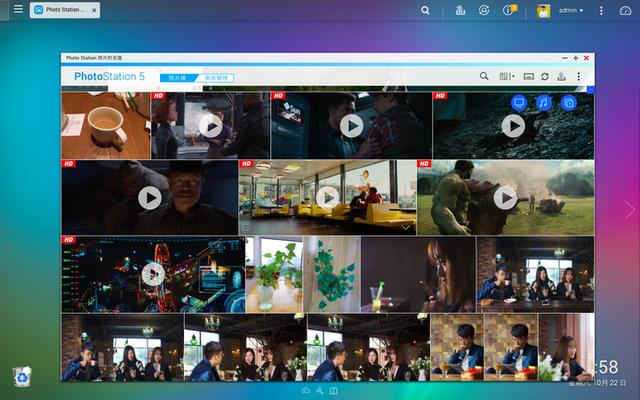Viewport: 640px width, 400px height.
Task: Click the HD badge on the Hulk video
Action: click(424, 164)
